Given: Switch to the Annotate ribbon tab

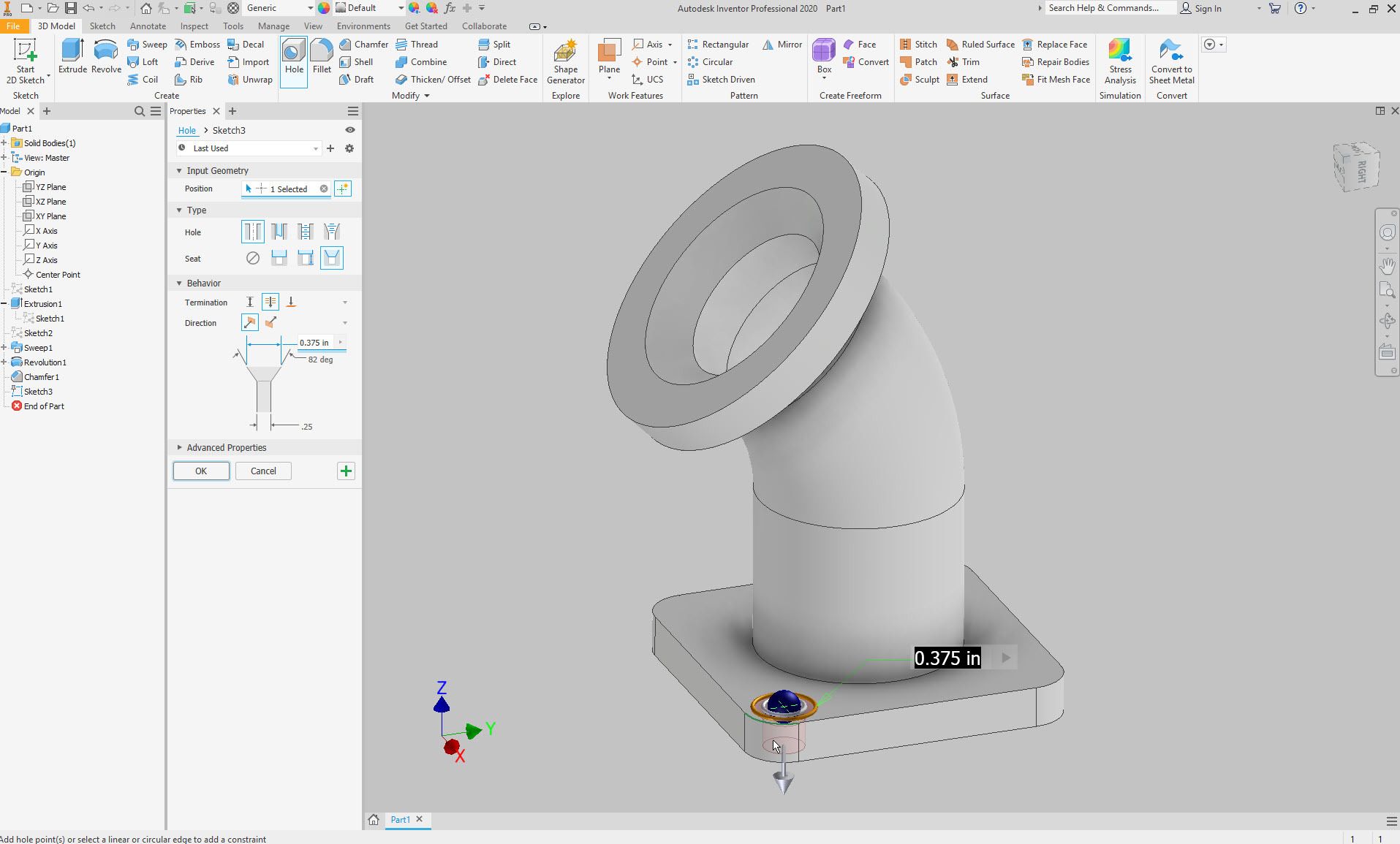Looking at the screenshot, I should pos(148,26).
